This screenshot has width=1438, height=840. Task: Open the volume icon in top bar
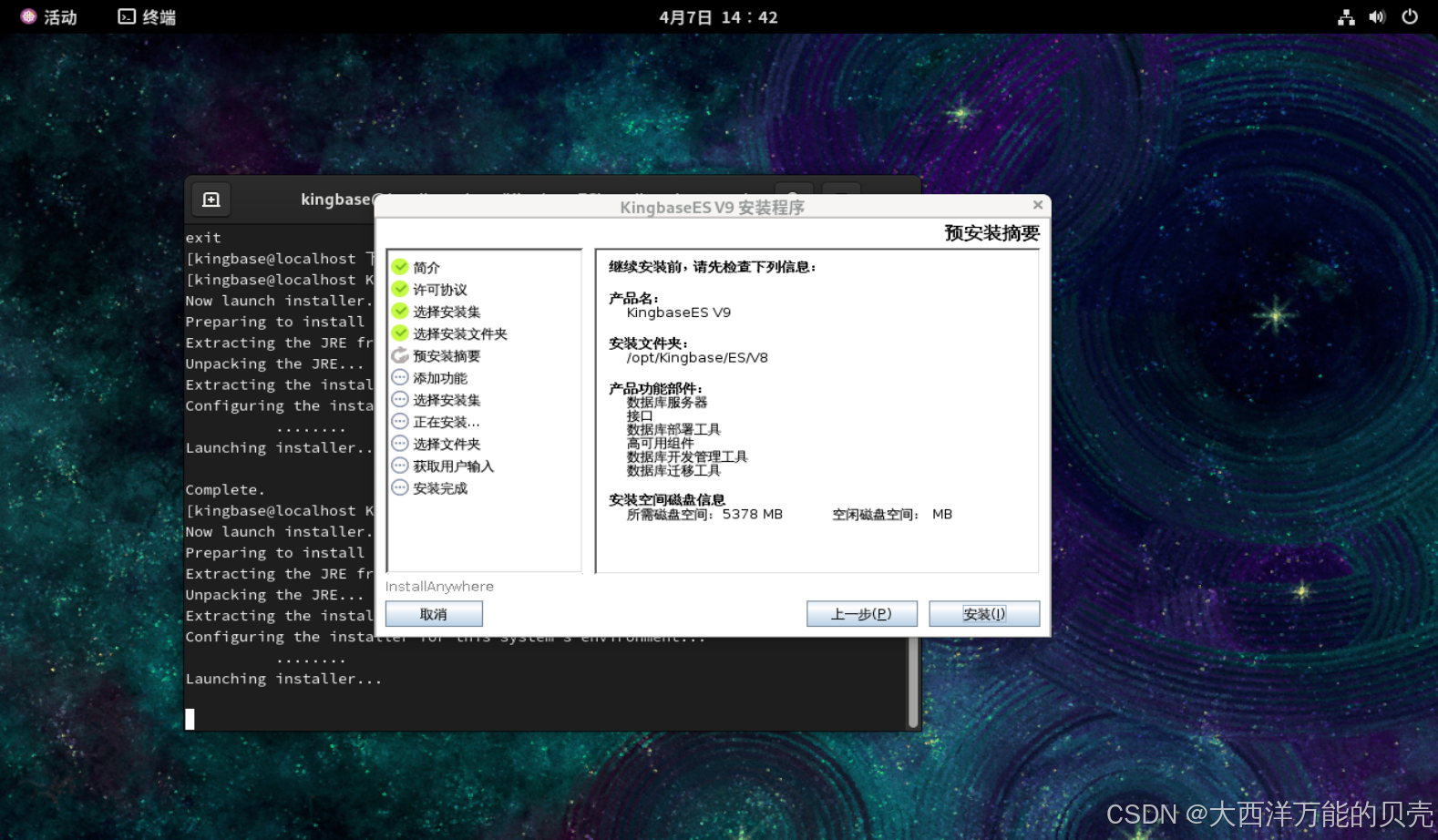click(x=1377, y=16)
